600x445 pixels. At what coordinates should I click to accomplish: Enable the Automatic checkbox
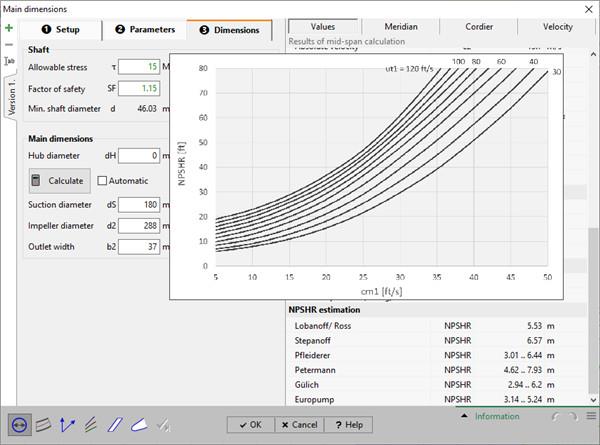point(102,181)
